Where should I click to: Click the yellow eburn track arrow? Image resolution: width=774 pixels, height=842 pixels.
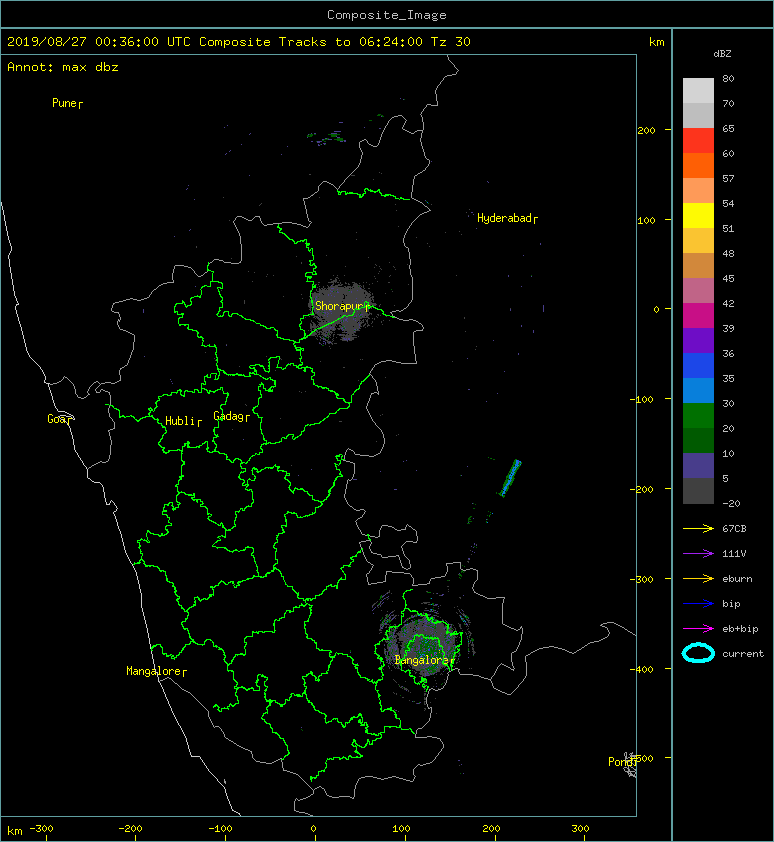(x=698, y=578)
